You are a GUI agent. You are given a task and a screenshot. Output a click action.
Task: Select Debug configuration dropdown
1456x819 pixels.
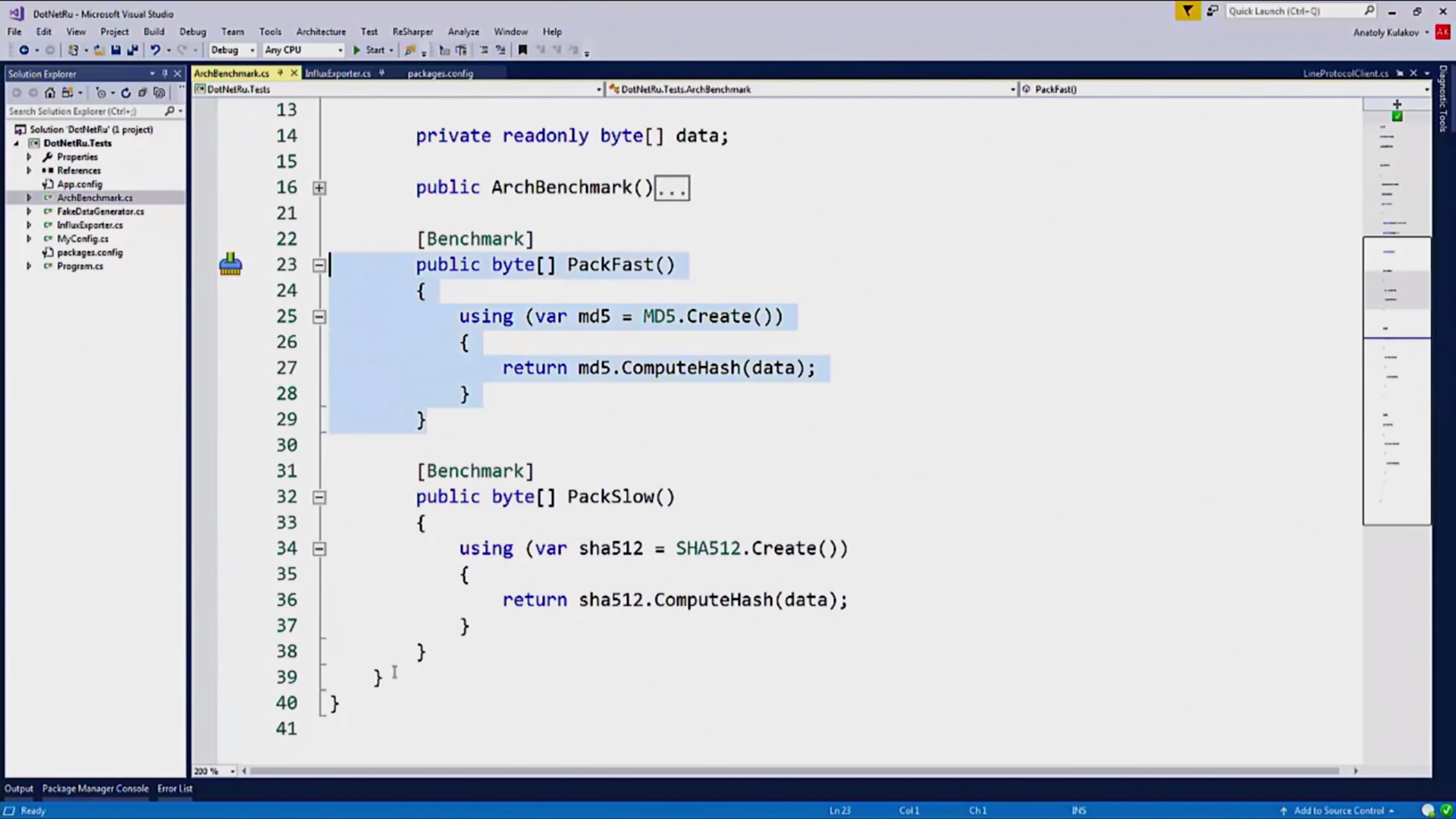pos(228,50)
